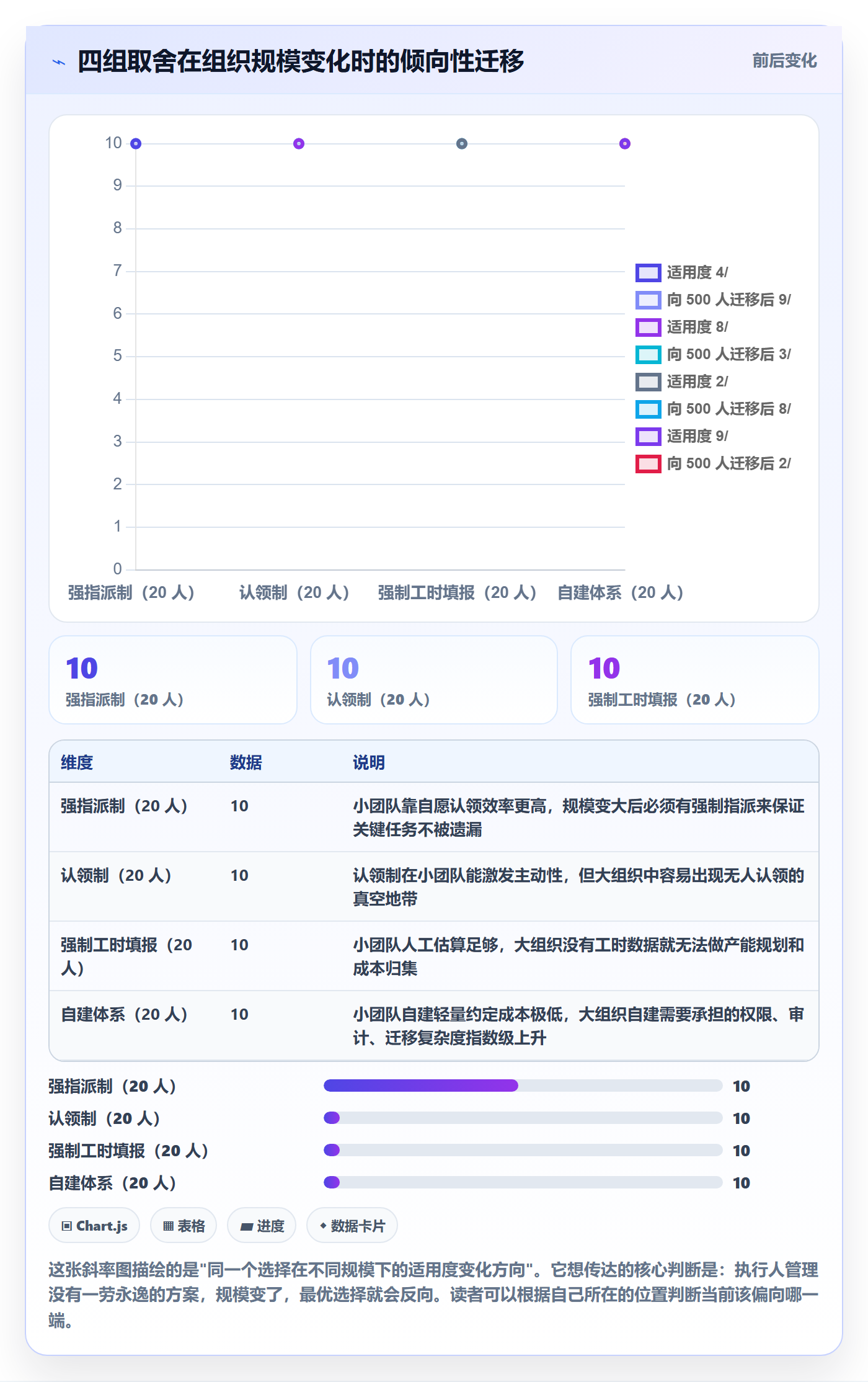Screen dimensions: 868x1382
Task: Toggle the 向 500 人迁移后 3/ legend swatch
Action: pos(648,354)
